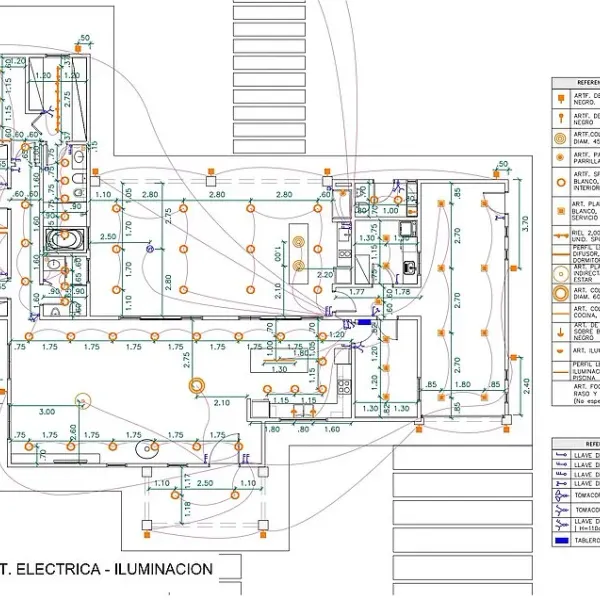600x600 pixels.
Task: Select the '2.60' vertical dimension text
Action: [x=73, y=433]
